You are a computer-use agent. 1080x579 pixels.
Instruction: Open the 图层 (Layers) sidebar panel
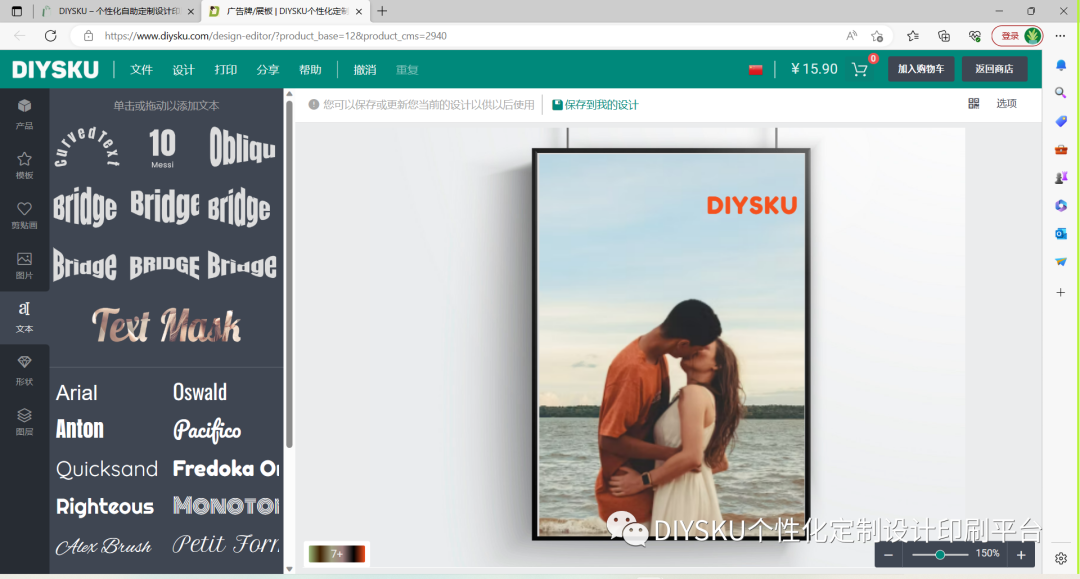click(24, 421)
